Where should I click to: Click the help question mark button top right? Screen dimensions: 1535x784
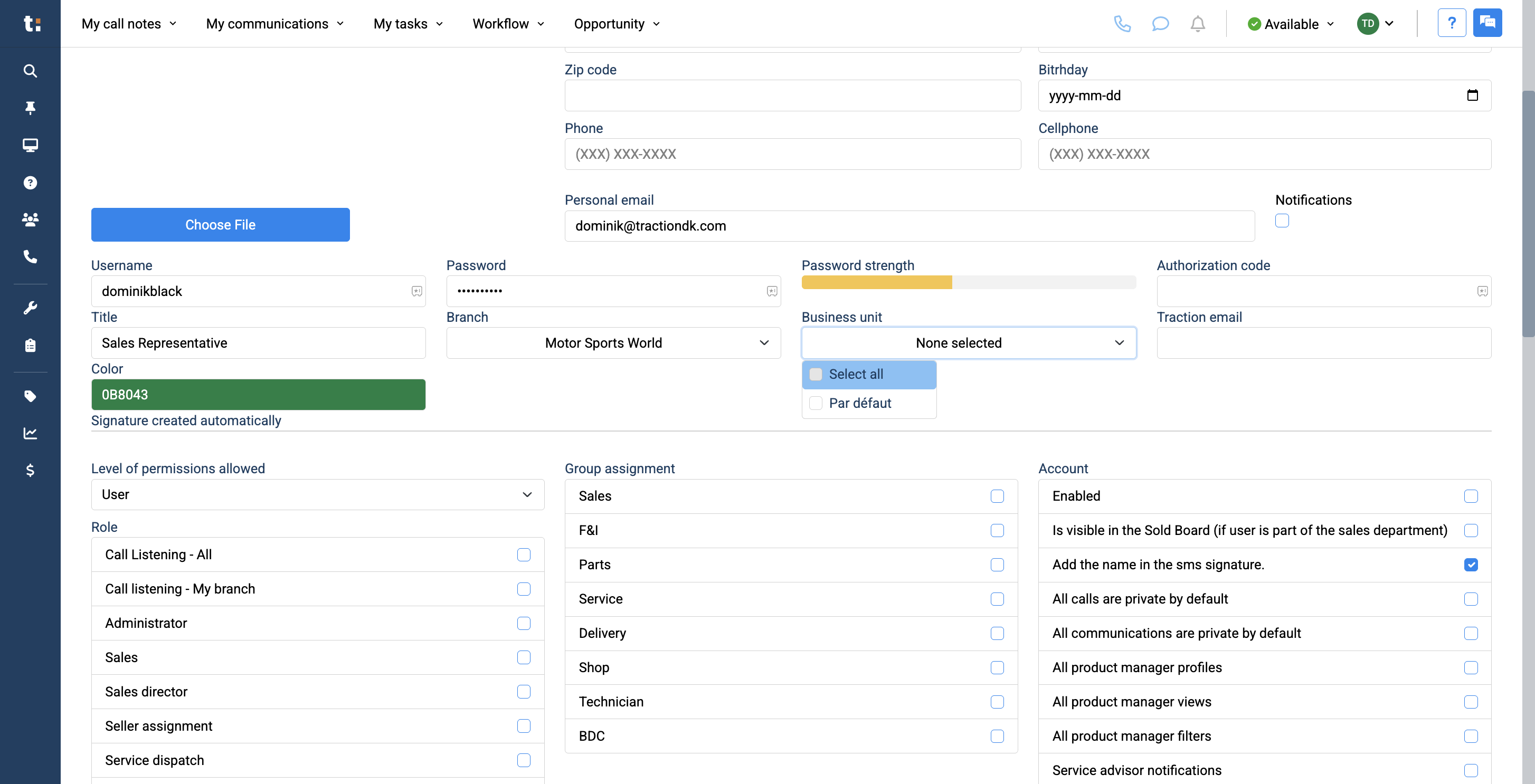coord(1452,23)
